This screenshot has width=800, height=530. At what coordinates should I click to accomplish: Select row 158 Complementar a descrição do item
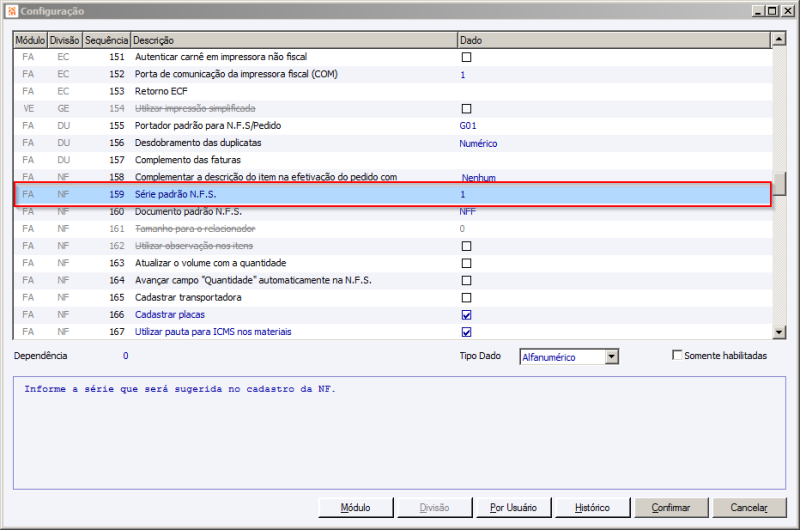tap(392, 176)
